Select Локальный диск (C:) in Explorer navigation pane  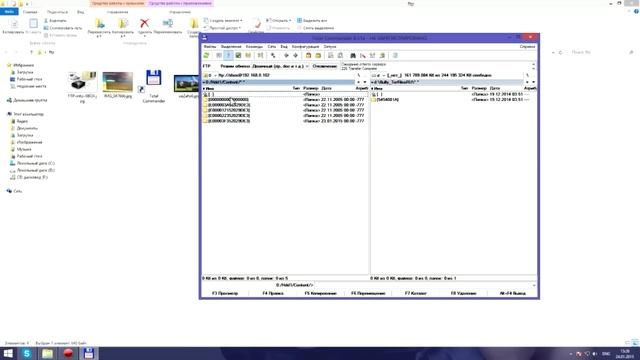(32, 163)
